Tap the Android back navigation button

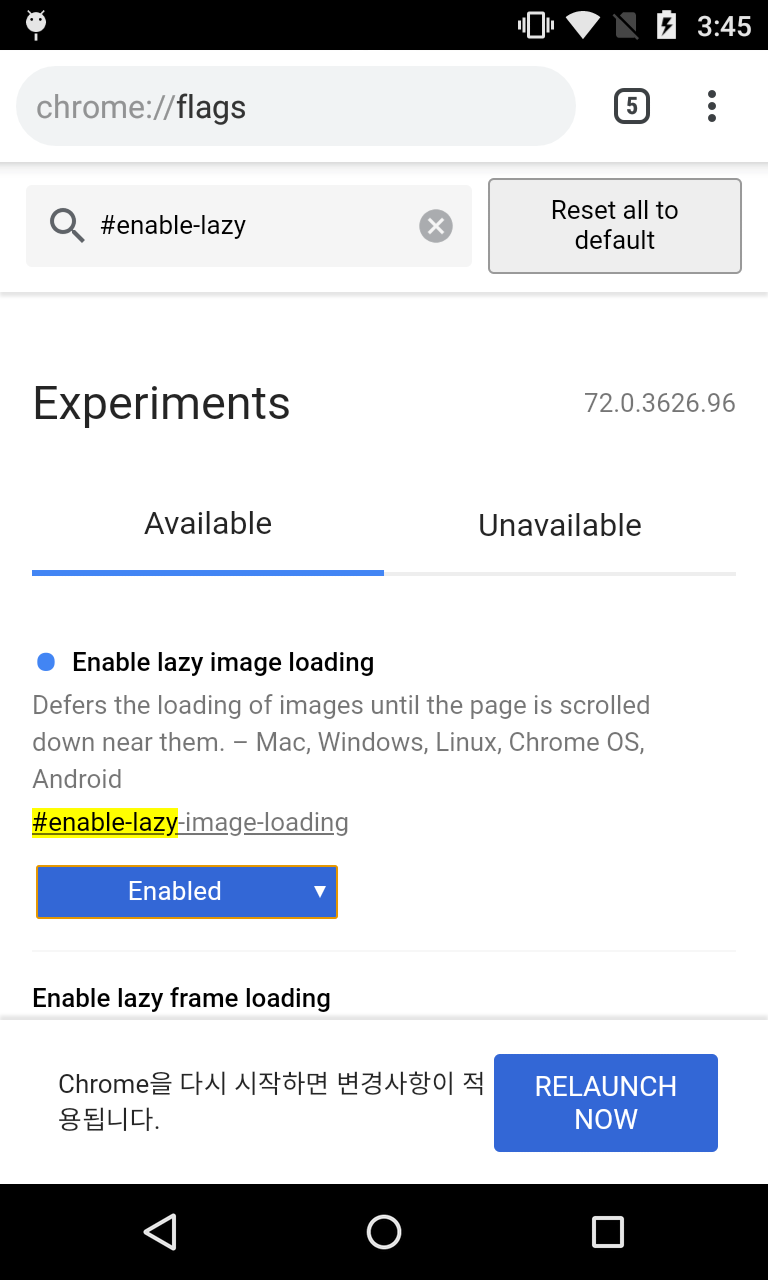click(x=160, y=1231)
